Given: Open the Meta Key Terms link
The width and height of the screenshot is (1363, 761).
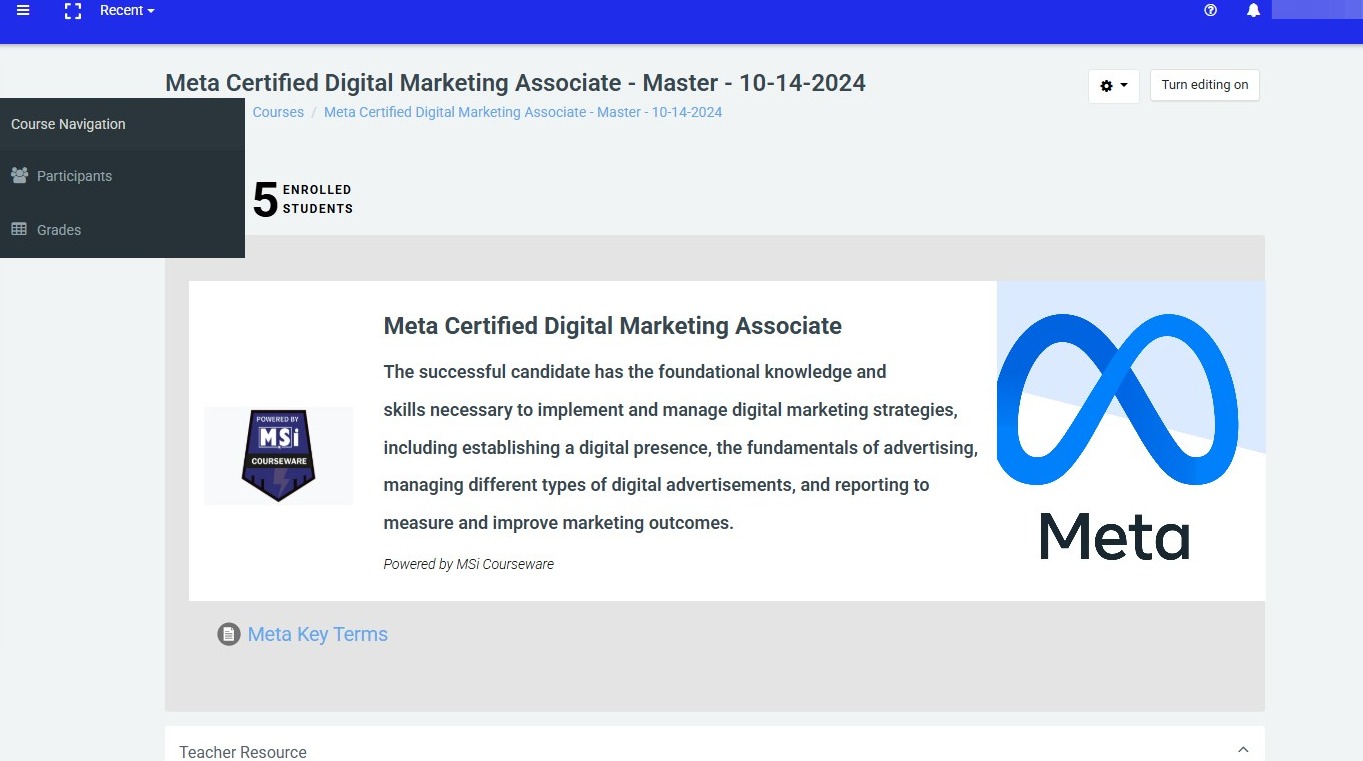Looking at the screenshot, I should (x=318, y=634).
